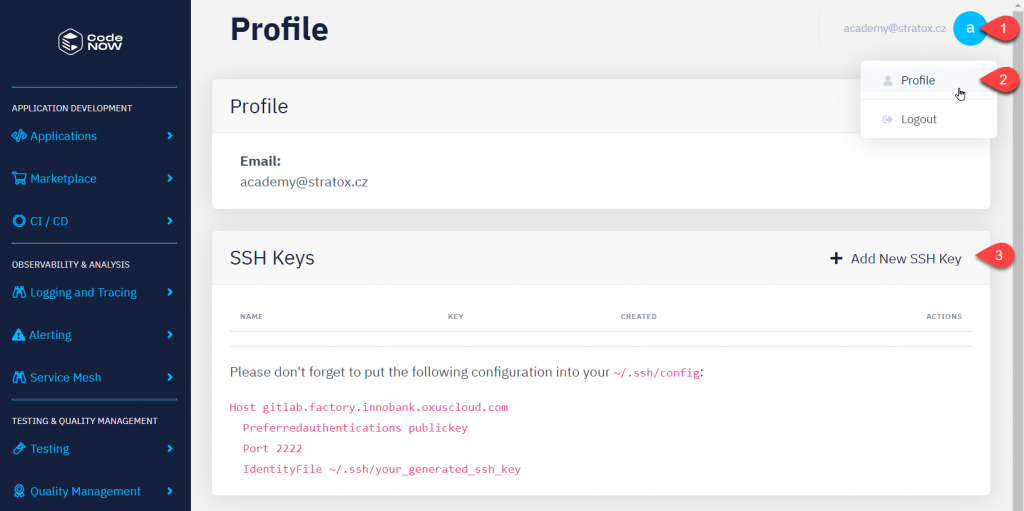Expand the CI / CD chevron
The width and height of the screenshot is (1024, 511).
pos(170,221)
